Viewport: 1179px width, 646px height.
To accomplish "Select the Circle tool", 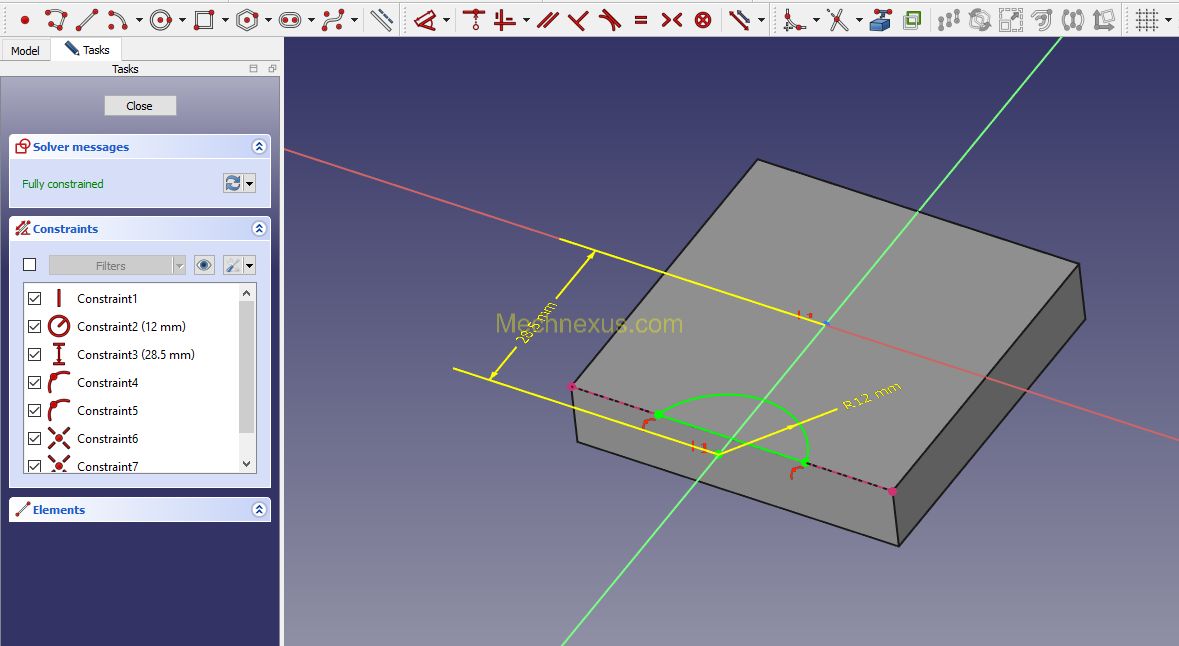I will 160,20.
